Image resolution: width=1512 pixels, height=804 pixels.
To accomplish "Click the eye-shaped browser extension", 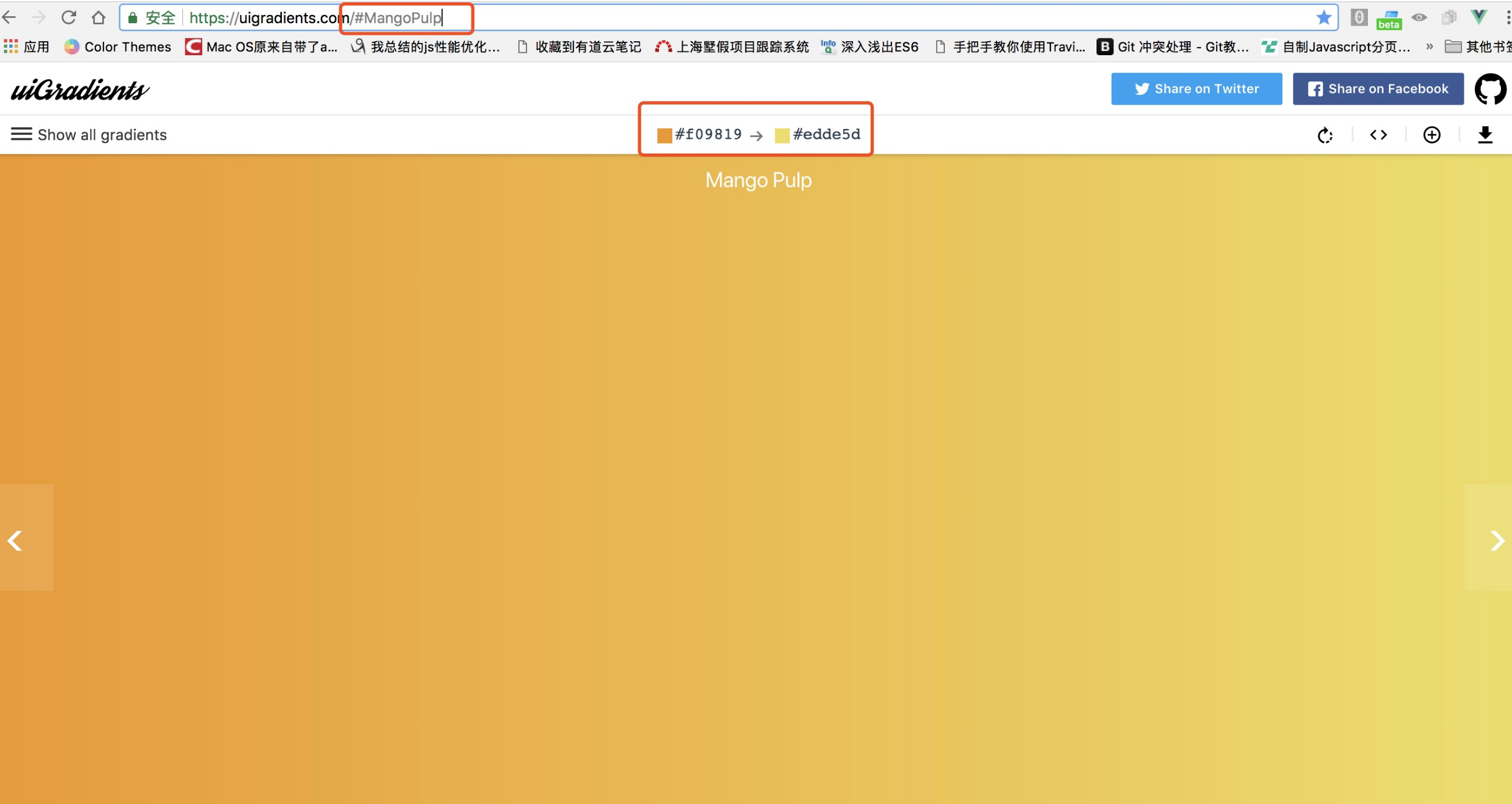I will pos(1418,17).
